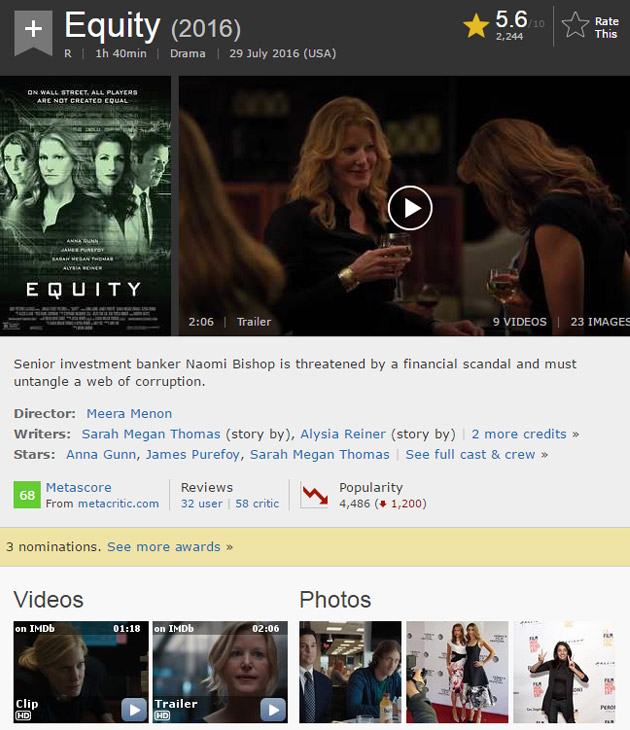The height and width of the screenshot is (730, 630).
Task: Click the Rate This star icon
Action: tap(575, 25)
